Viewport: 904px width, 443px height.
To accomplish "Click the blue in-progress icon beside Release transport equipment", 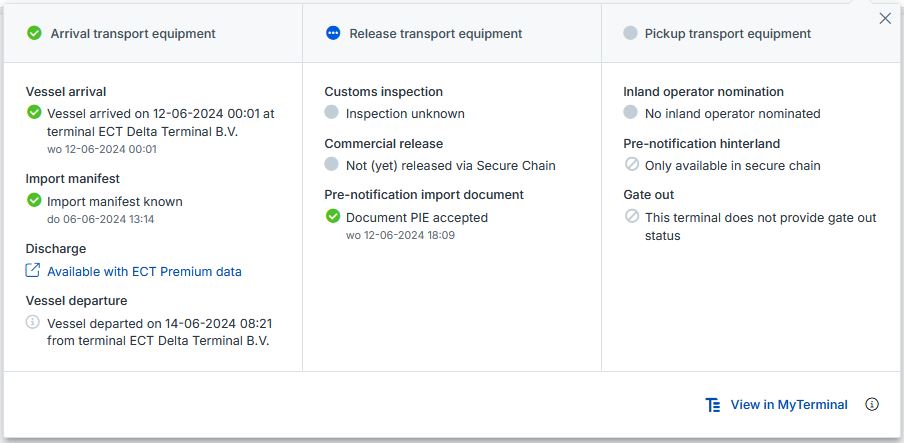I will 333,33.
